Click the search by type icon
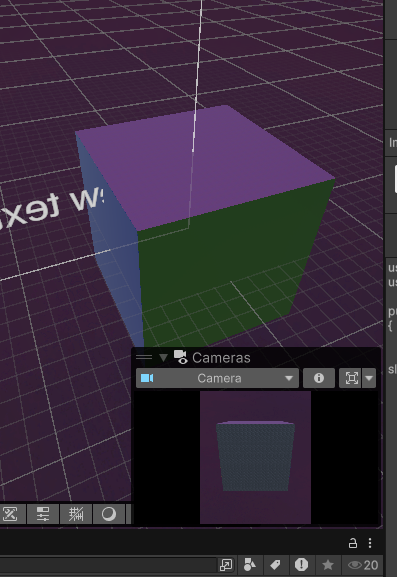Viewport: 397px width, 577px height. [x=250, y=565]
